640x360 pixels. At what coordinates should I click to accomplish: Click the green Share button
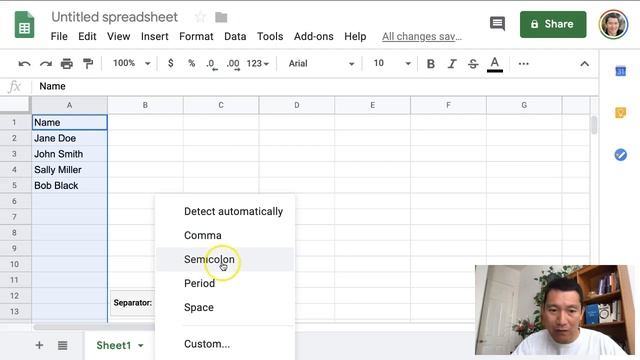pyautogui.click(x=553, y=24)
